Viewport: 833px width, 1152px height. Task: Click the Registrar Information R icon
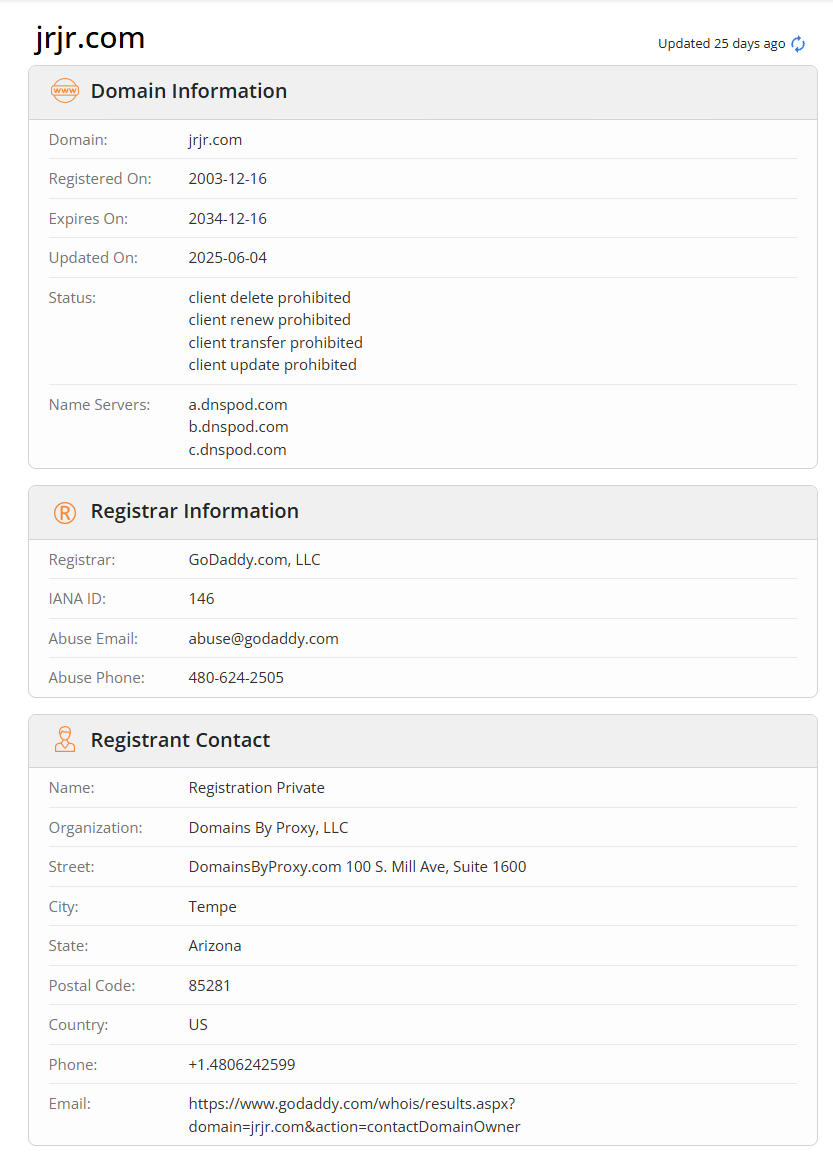[x=64, y=512]
